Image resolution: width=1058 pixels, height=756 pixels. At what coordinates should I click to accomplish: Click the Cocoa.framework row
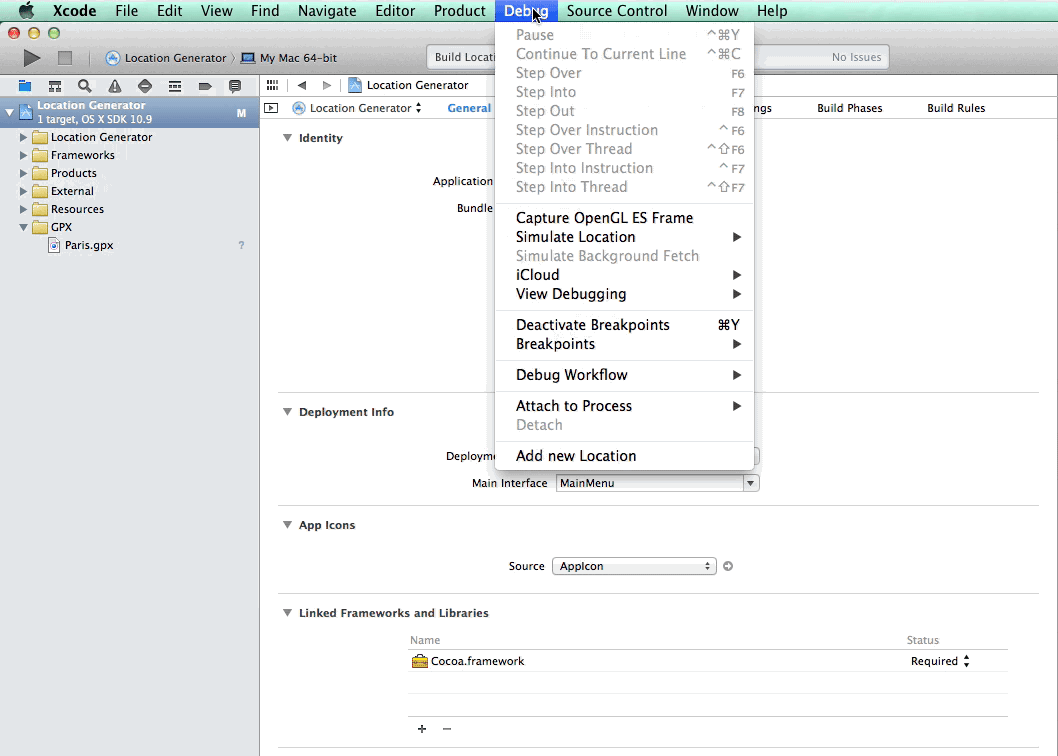click(708, 662)
